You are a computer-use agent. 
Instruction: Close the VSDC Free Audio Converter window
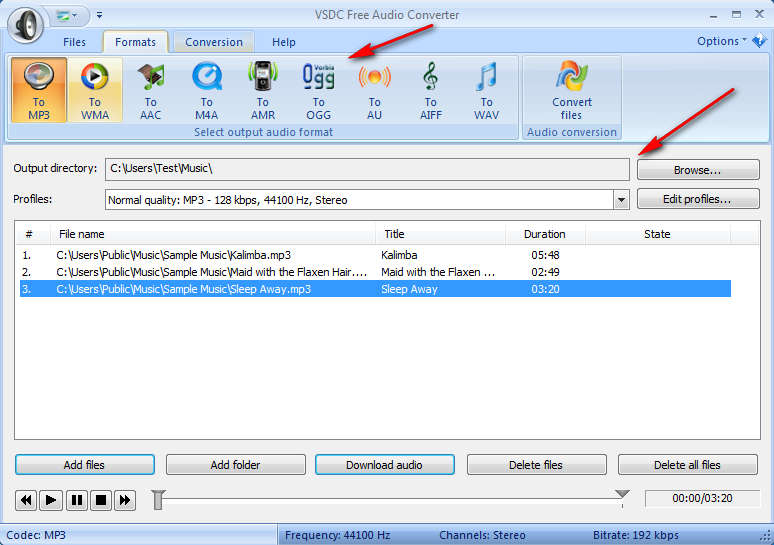pyautogui.click(x=760, y=14)
